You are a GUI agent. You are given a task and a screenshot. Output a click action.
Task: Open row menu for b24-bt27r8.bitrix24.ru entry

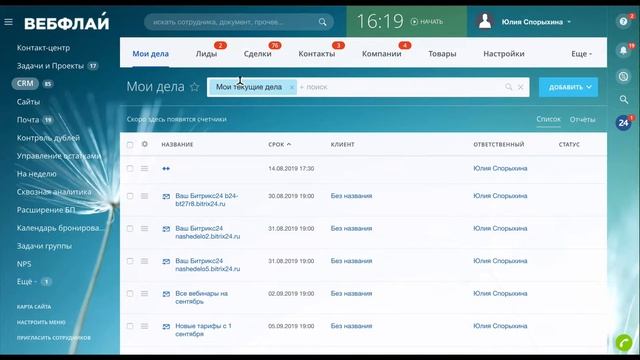tap(144, 196)
